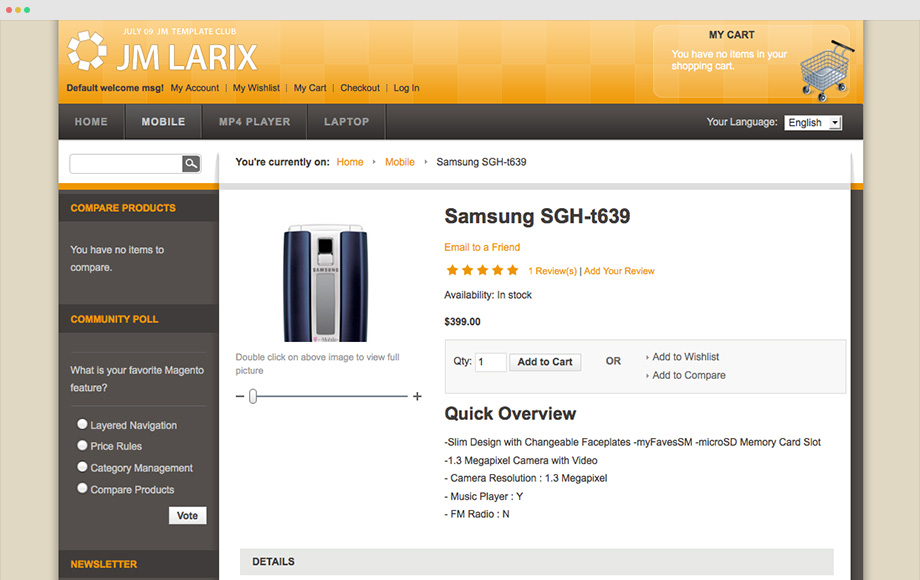Click the JM Larix logo
The width and height of the screenshot is (920, 580).
pos(163,52)
